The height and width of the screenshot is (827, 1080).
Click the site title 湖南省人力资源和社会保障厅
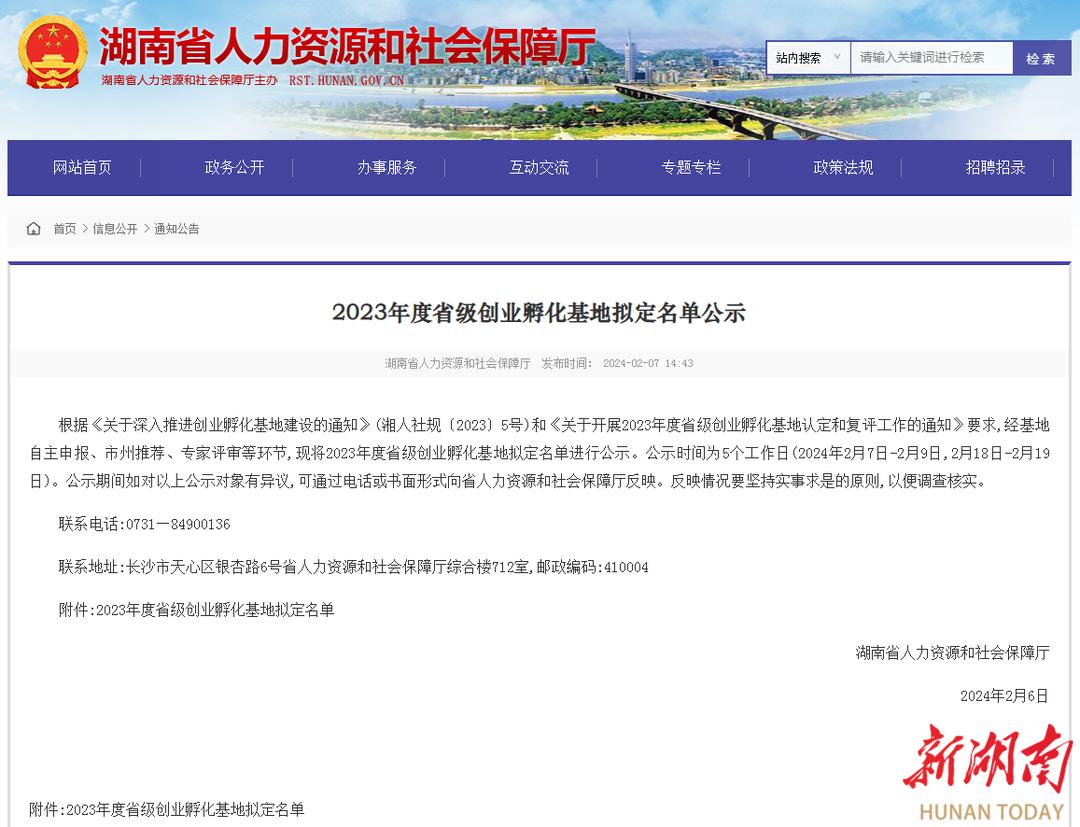pyautogui.click(x=347, y=47)
